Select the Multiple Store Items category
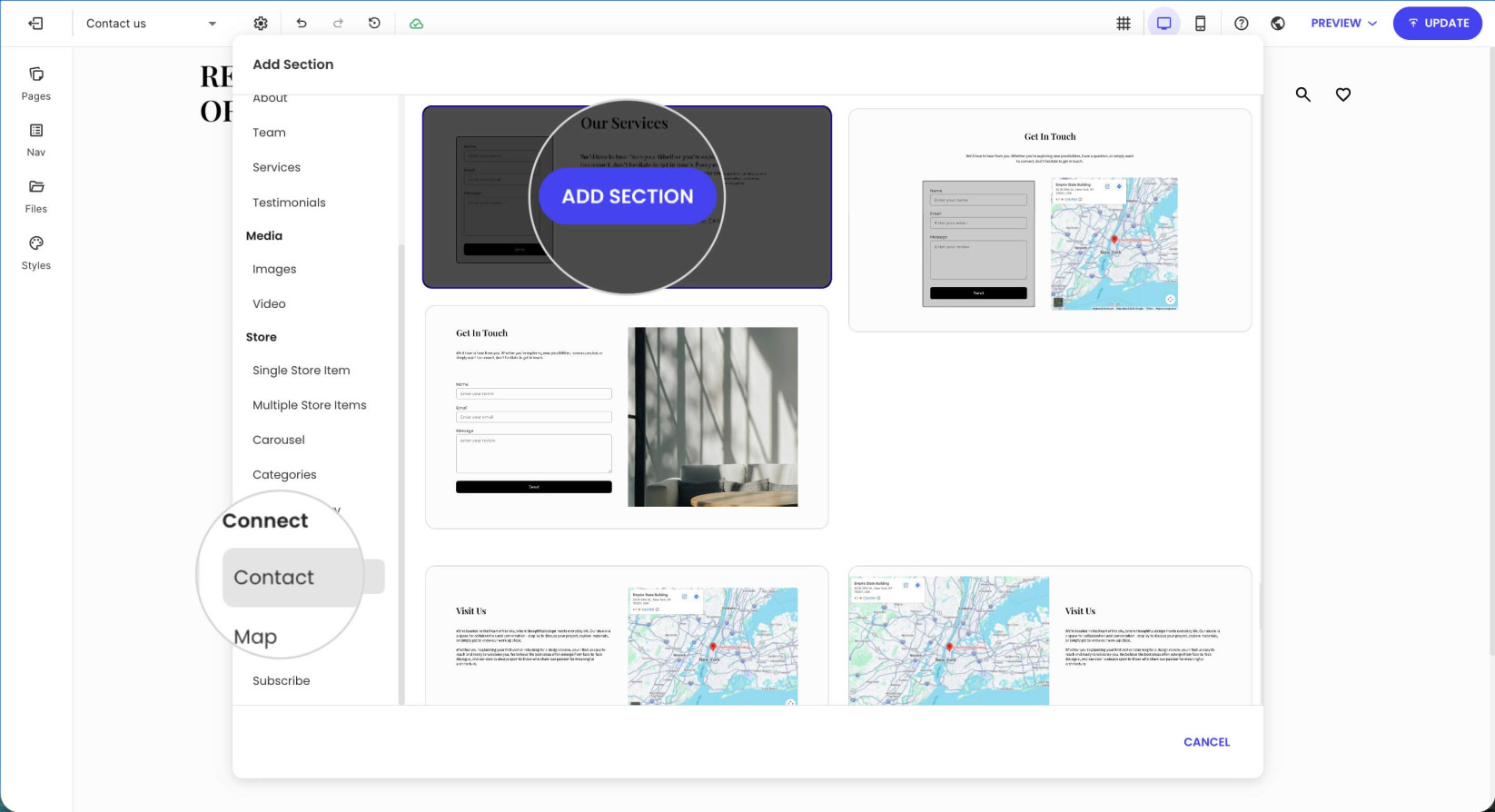Image resolution: width=1495 pixels, height=812 pixels. (309, 405)
